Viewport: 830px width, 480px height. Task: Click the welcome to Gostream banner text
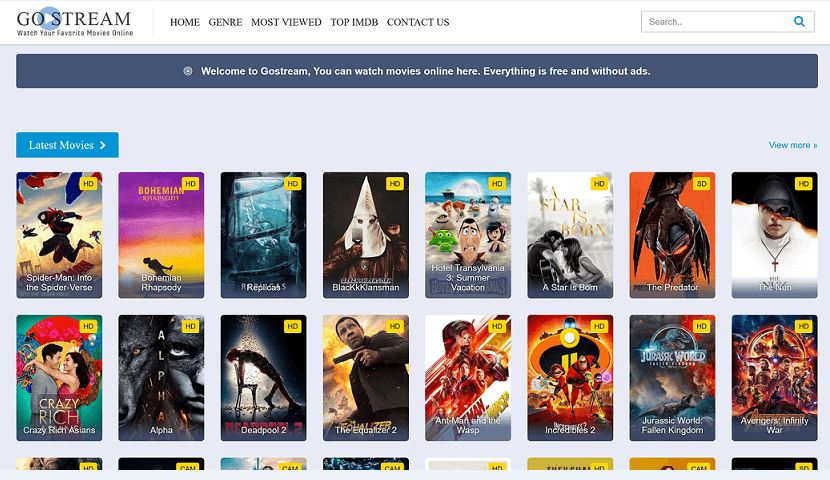426,71
